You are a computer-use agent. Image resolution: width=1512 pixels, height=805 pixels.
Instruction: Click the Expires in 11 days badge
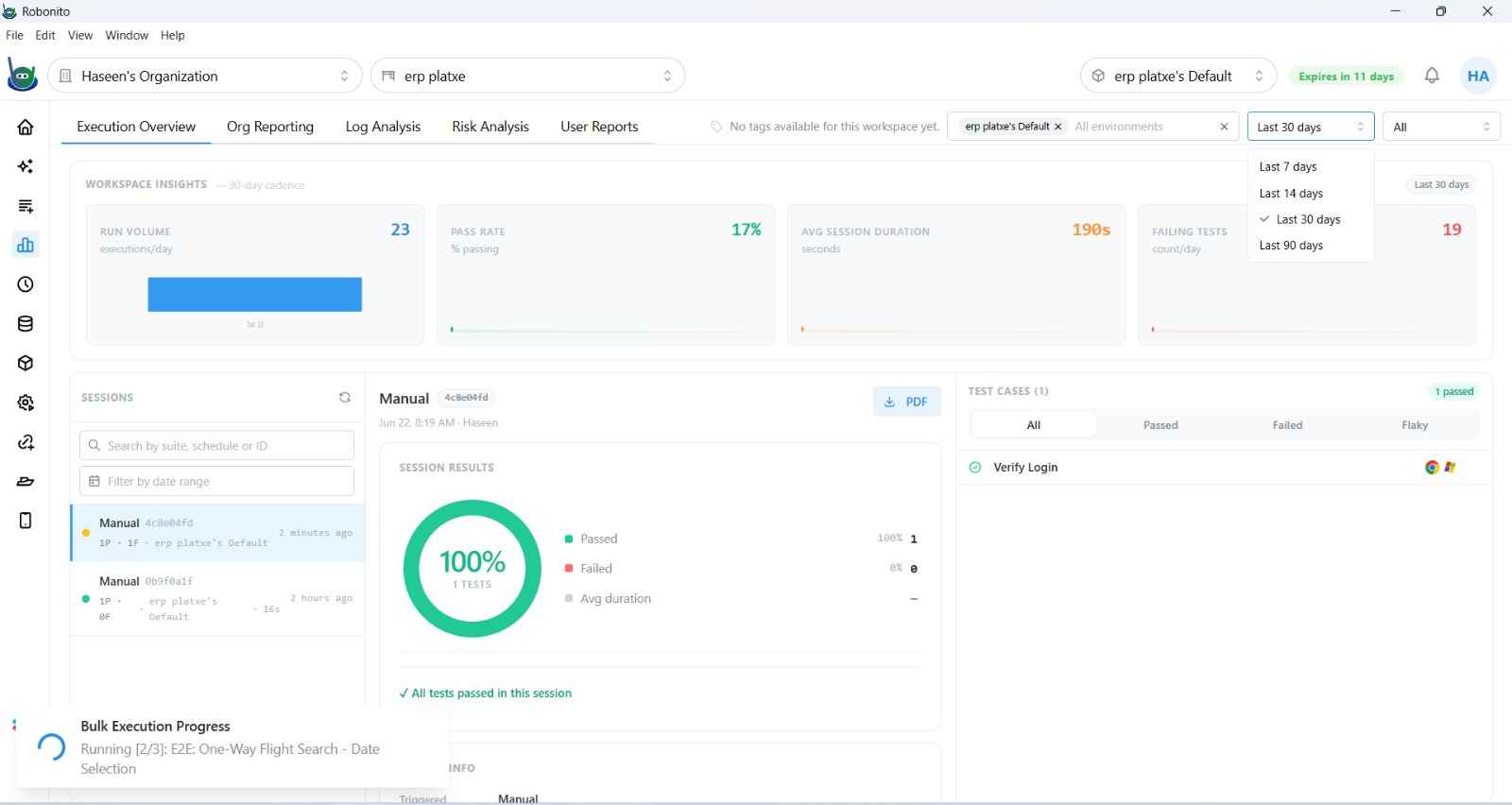coord(1346,77)
